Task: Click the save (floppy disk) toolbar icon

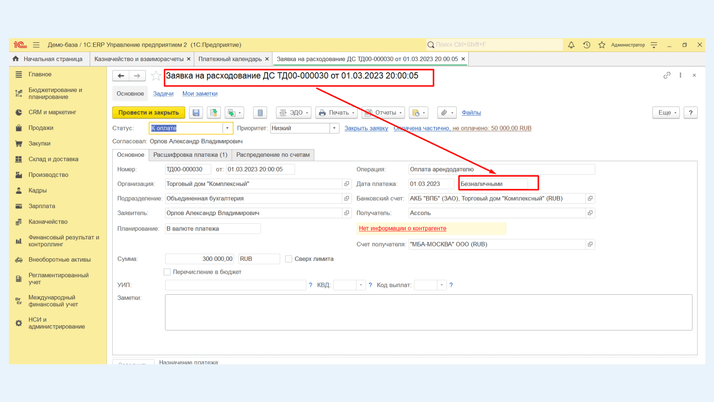Action: [x=196, y=113]
